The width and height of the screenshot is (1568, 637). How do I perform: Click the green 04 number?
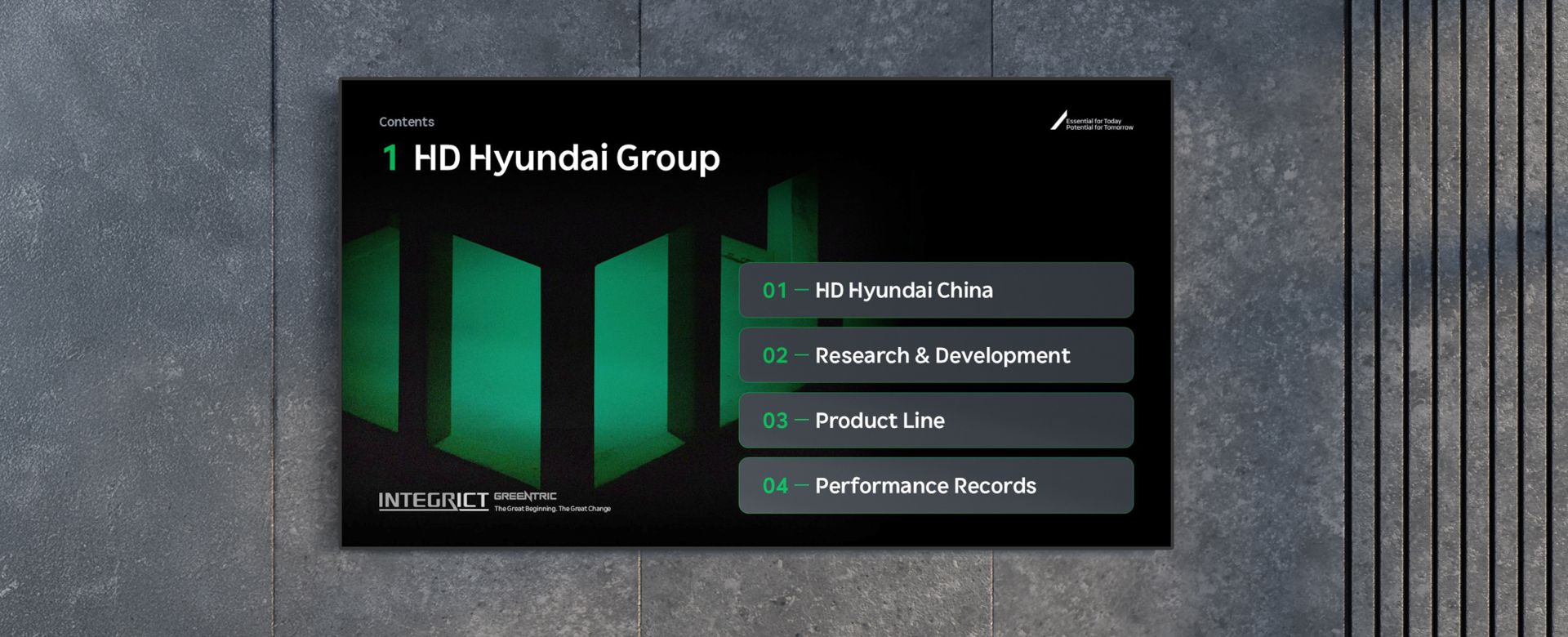(775, 487)
